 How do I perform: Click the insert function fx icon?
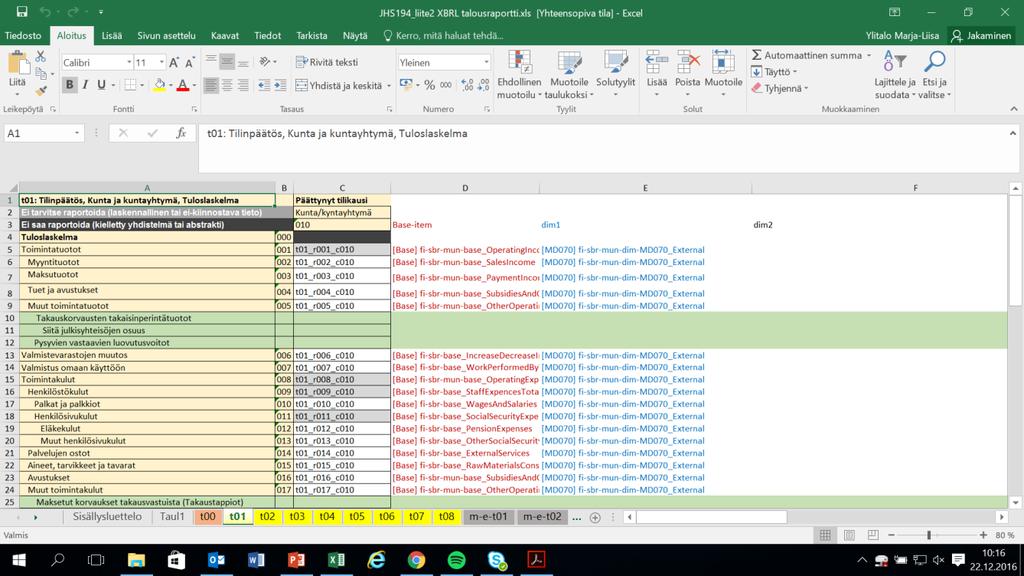point(181,133)
